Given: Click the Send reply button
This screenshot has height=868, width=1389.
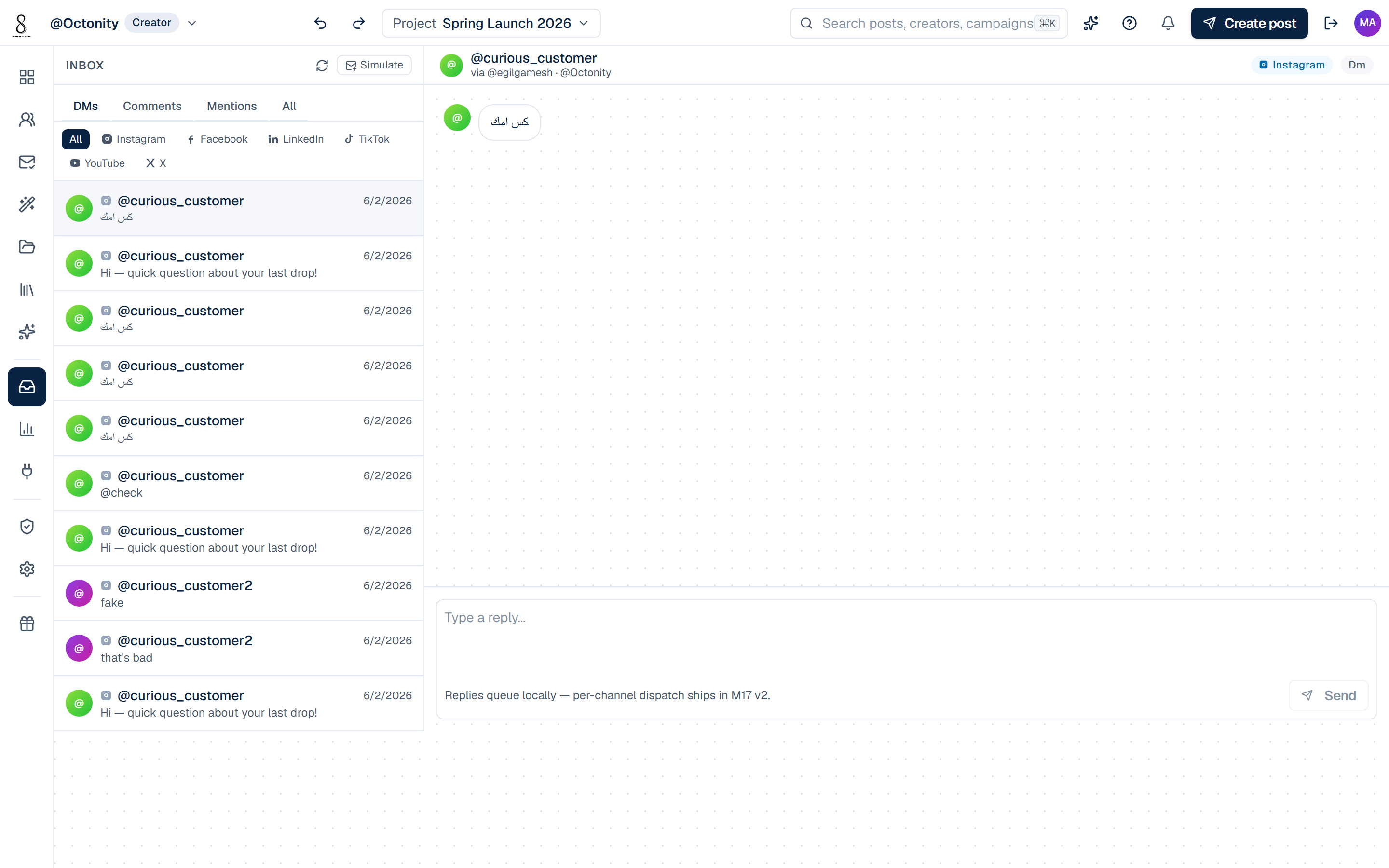Looking at the screenshot, I should [x=1328, y=695].
